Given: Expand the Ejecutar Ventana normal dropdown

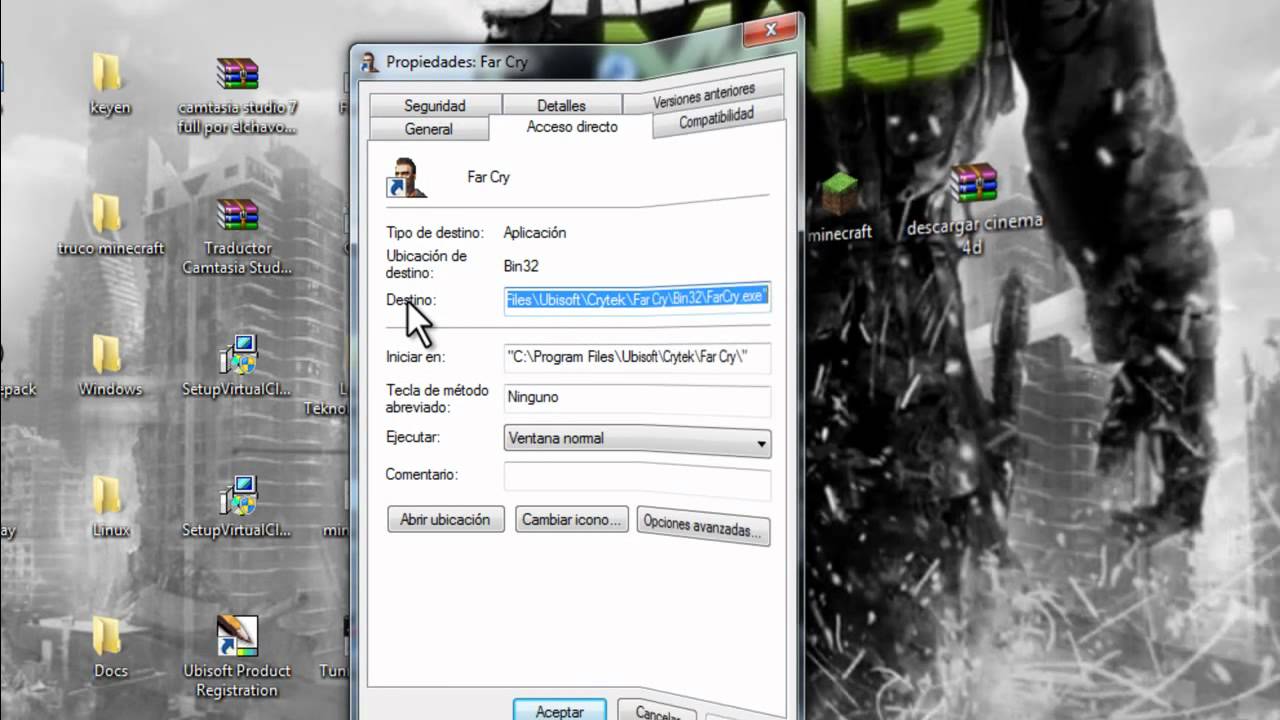Looking at the screenshot, I should 637,440.
